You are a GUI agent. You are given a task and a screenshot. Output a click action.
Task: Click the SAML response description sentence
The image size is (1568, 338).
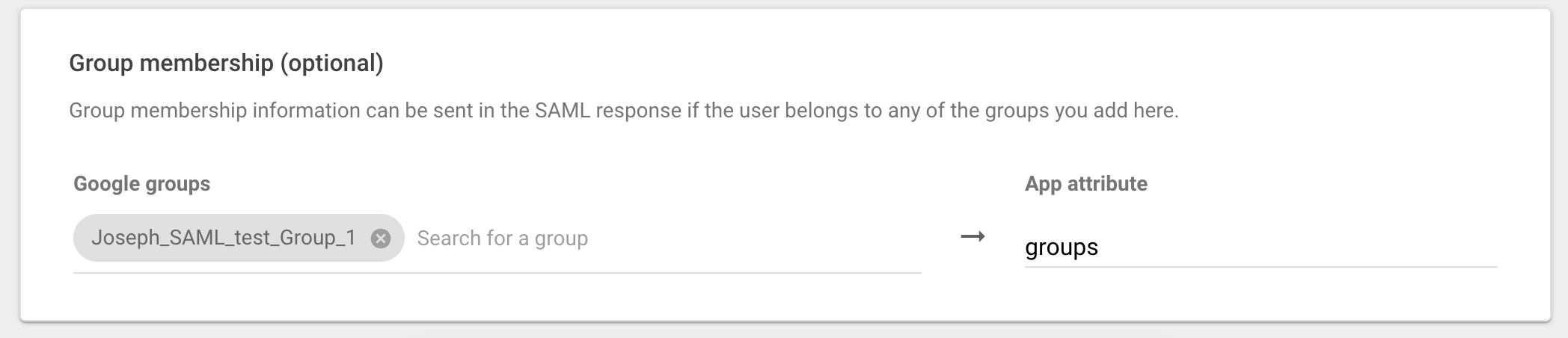point(623,111)
